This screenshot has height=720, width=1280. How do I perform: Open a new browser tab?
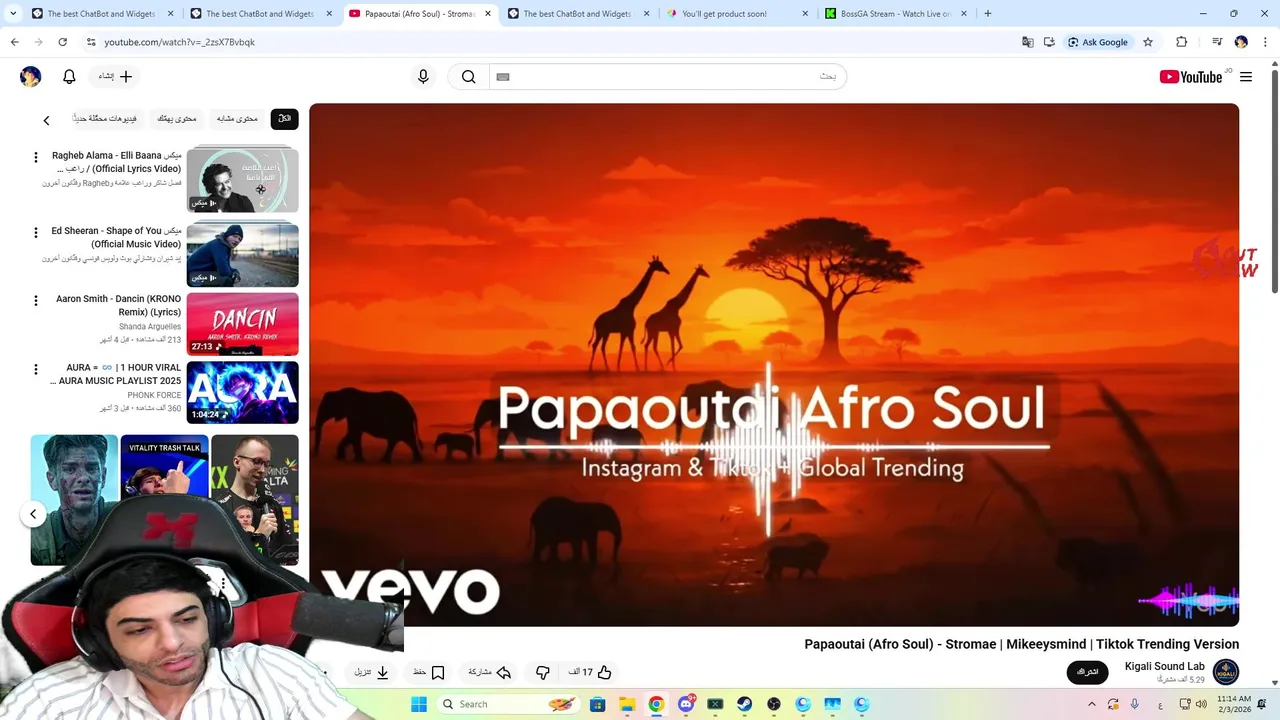pyautogui.click(x=987, y=14)
